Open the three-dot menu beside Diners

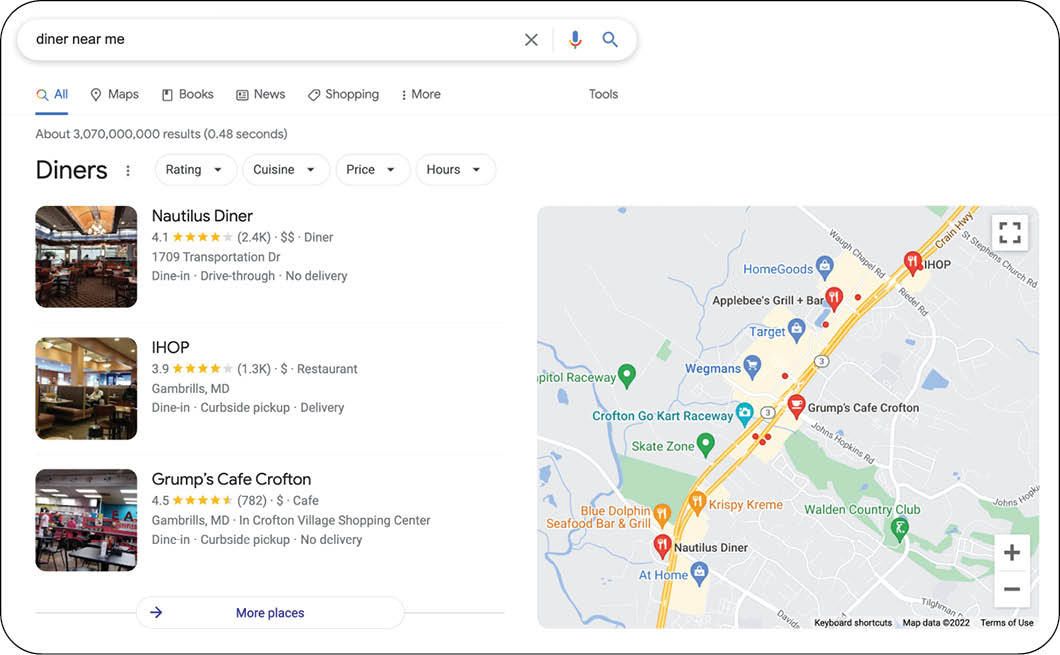(x=128, y=170)
